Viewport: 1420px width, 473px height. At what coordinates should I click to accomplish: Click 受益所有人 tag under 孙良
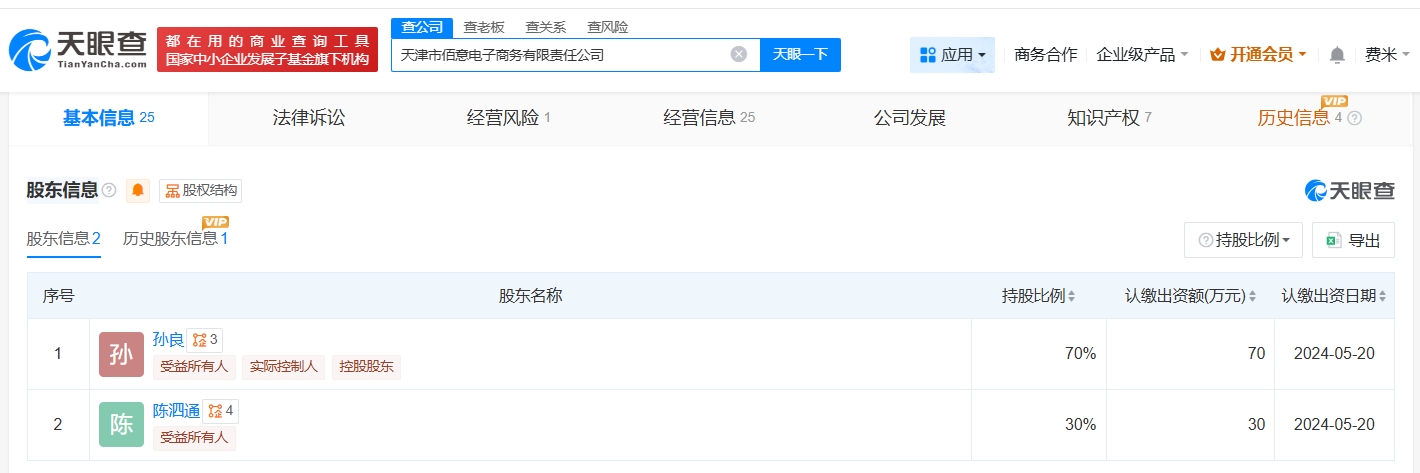click(x=194, y=366)
